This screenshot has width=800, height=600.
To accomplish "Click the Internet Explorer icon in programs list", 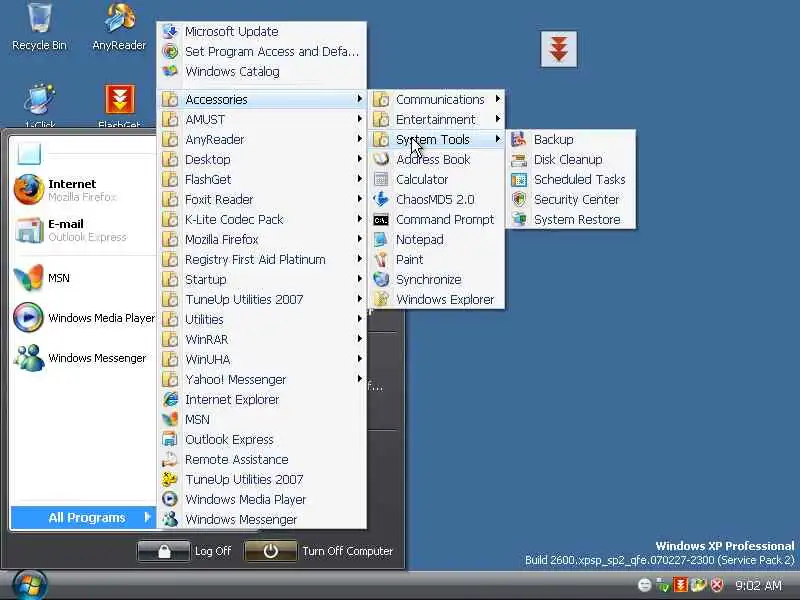I will (170, 399).
